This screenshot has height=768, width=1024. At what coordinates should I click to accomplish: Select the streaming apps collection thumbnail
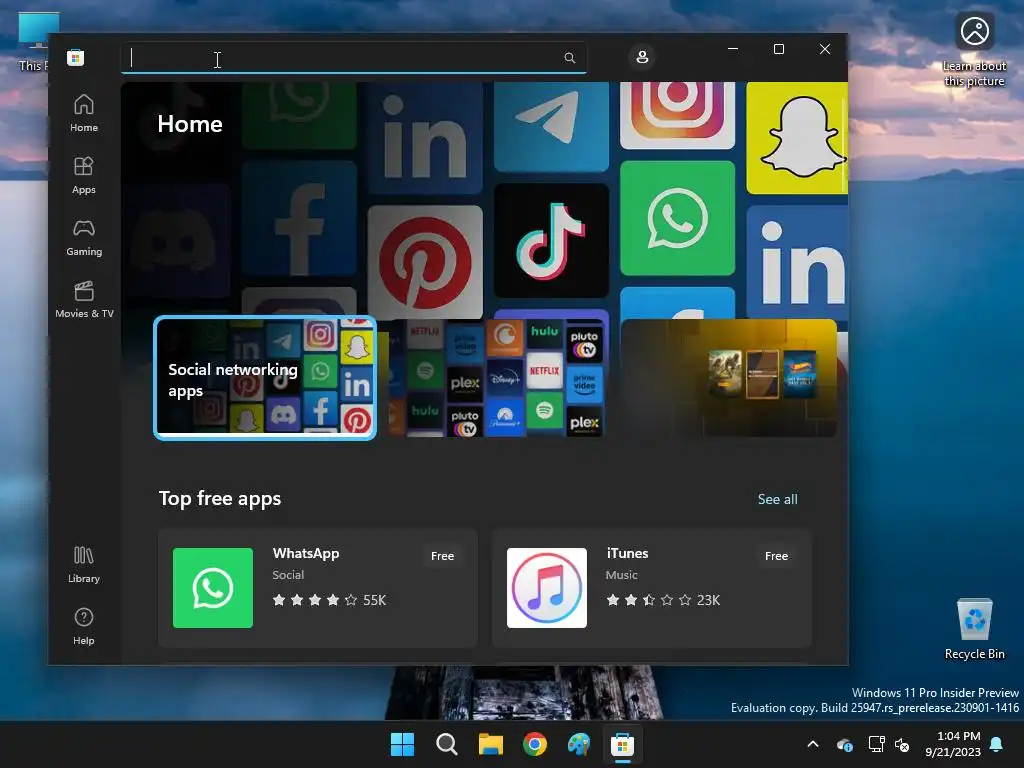[496, 378]
